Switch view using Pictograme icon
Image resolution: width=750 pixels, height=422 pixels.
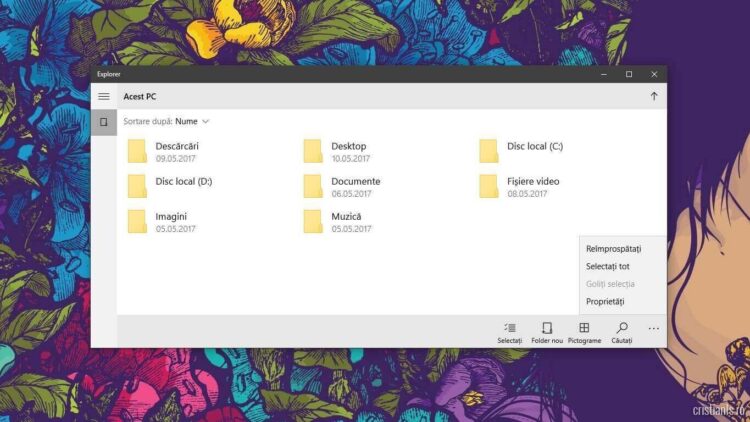click(584, 328)
